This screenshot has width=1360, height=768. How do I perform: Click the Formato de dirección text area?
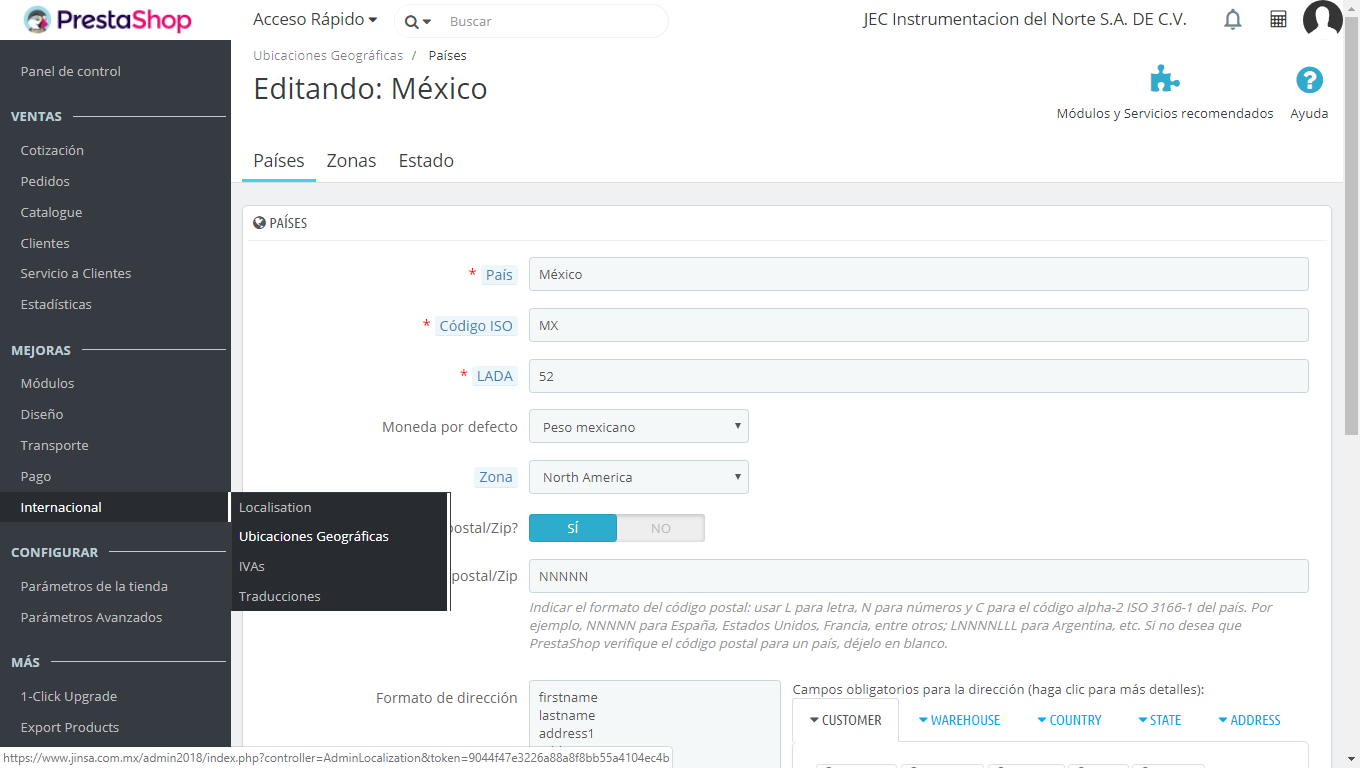[x=654, y=724]
